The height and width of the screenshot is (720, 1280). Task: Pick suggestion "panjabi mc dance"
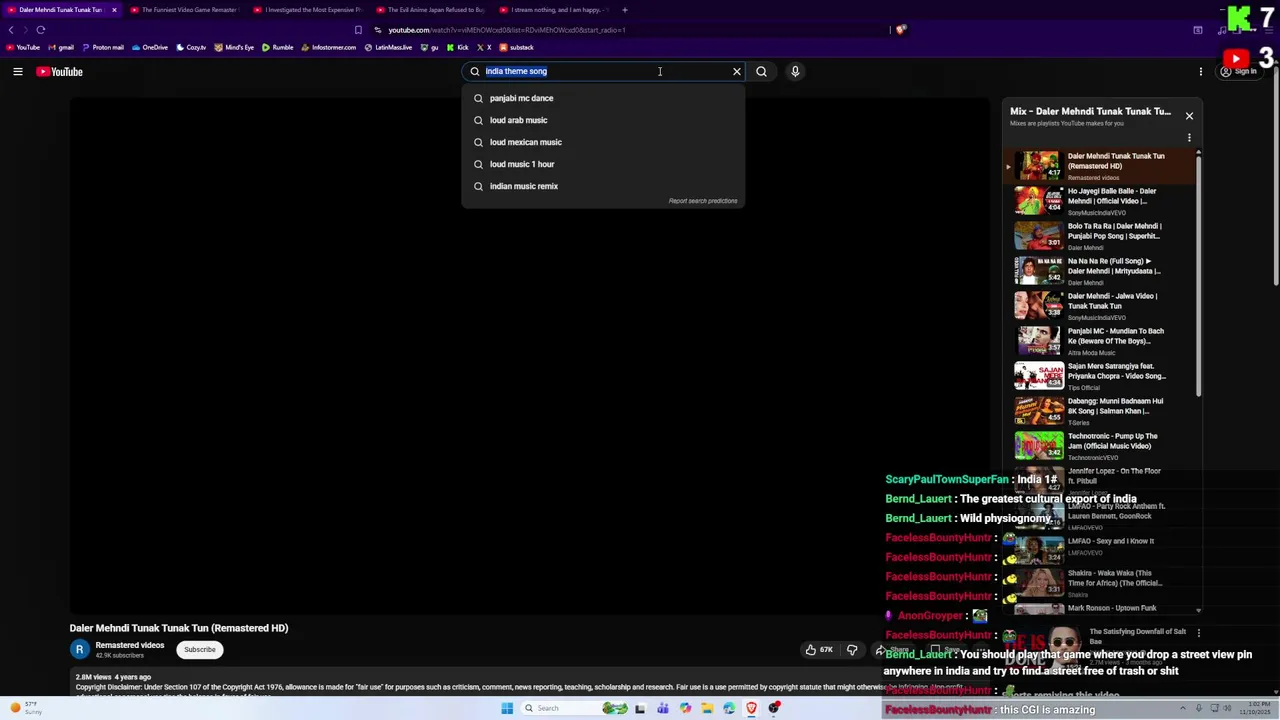603,98
